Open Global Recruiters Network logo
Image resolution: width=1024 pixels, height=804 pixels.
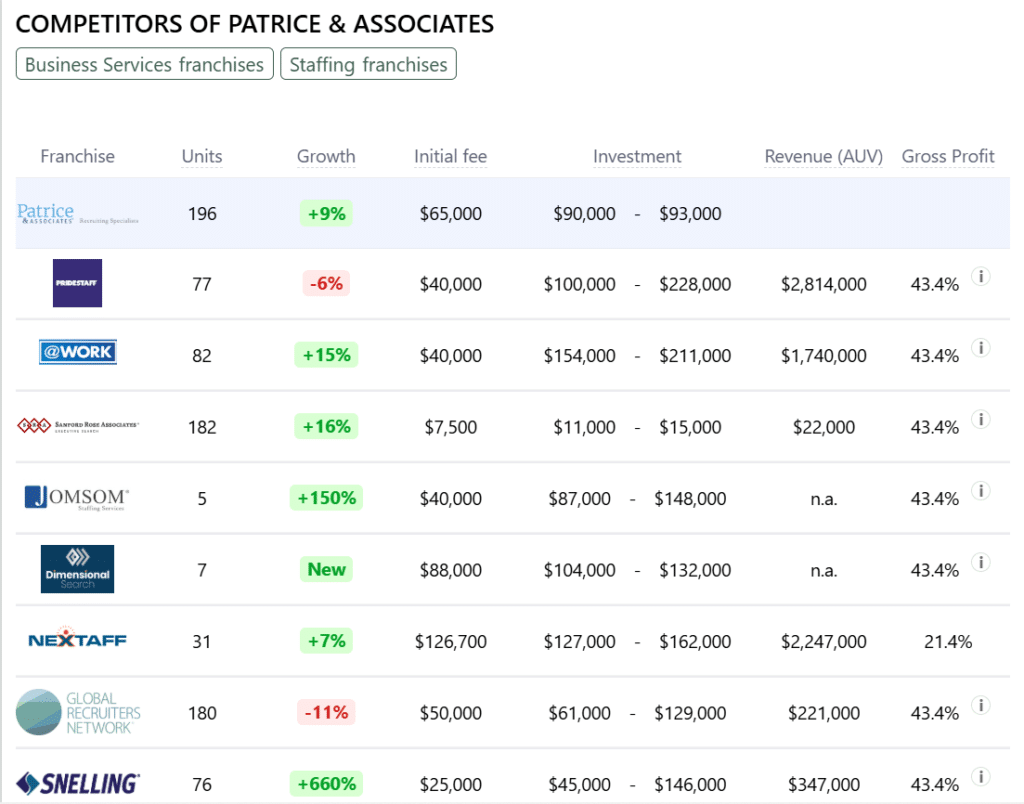(78, 713)
